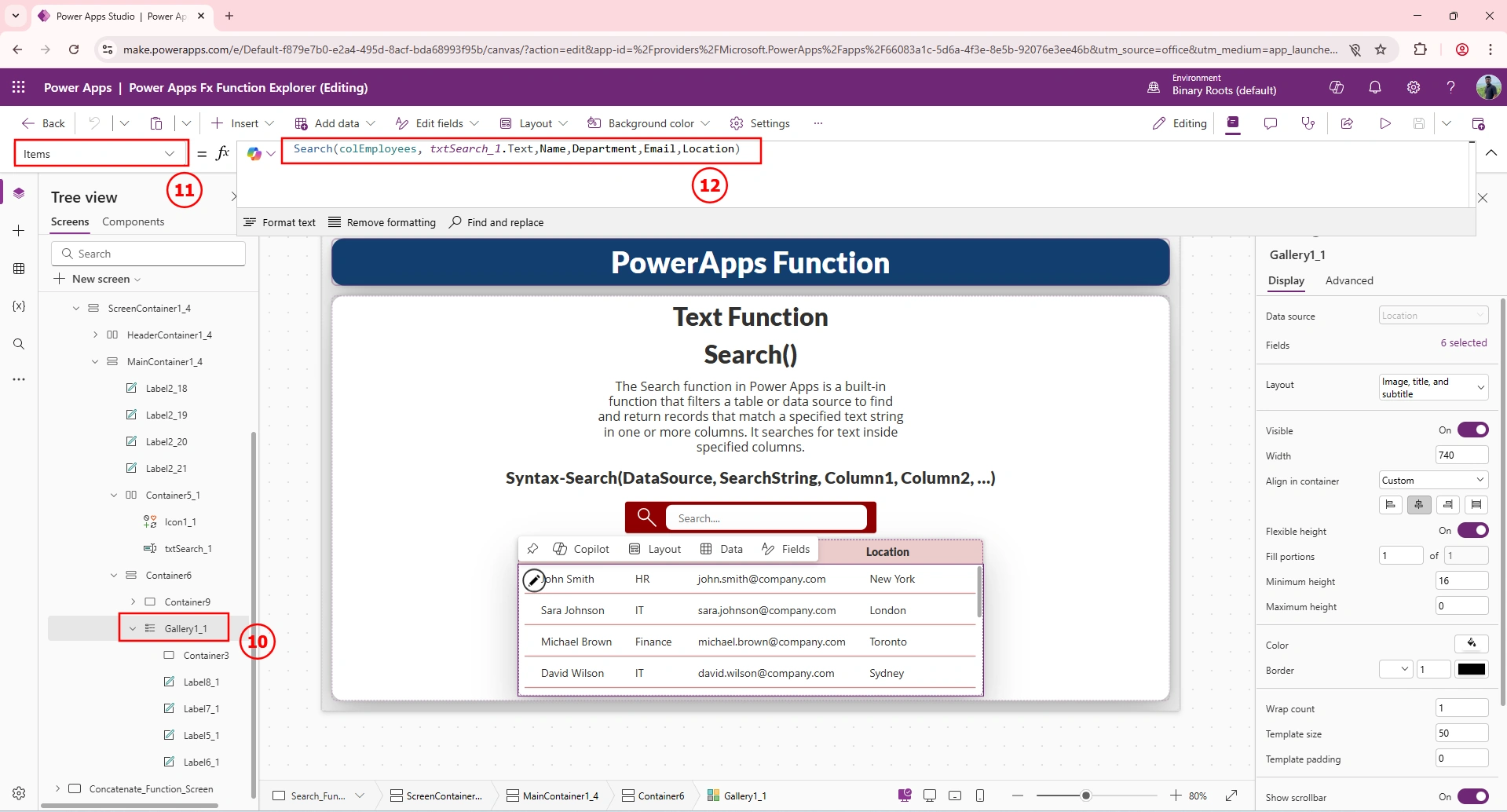1507x812 pixels.
Task: Open left rail settings gear
Action: (19, 793)
